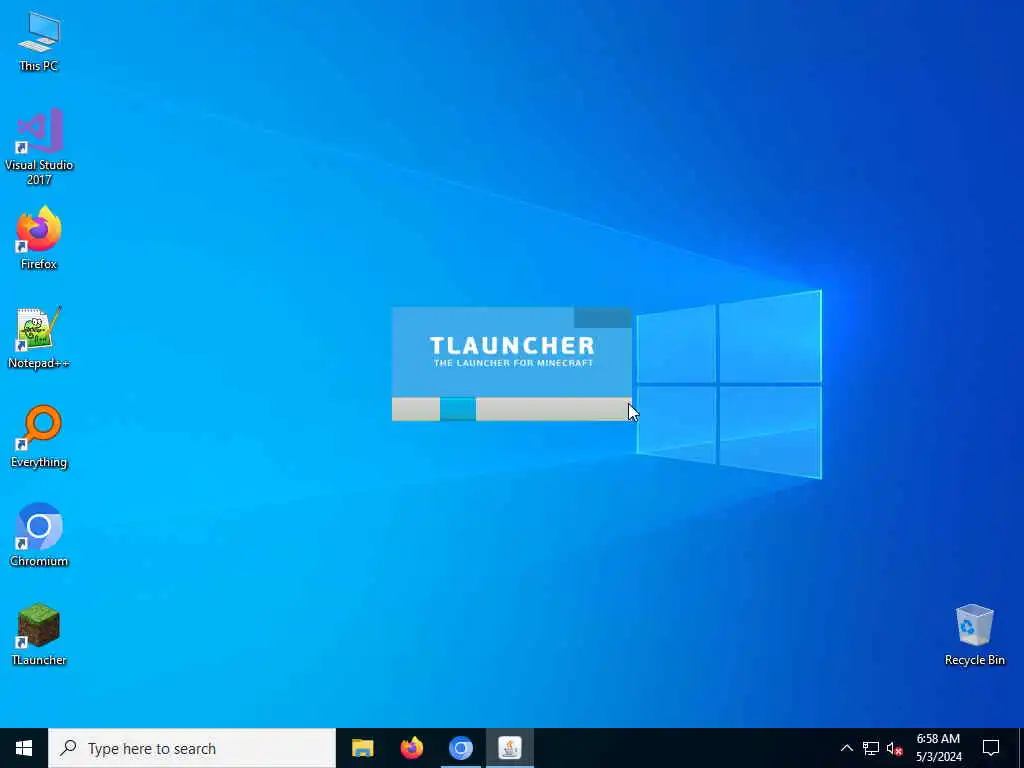Open the clock showing 6:58 AM
1024x768 pixels.
[938, 748]
